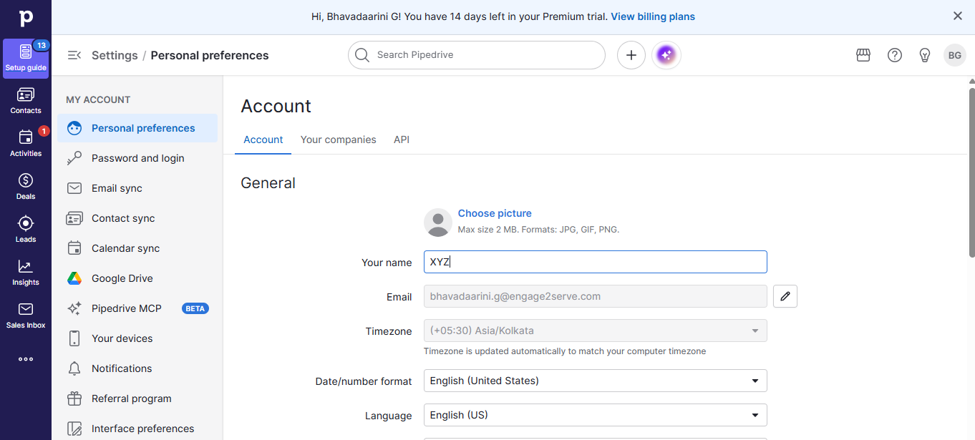Screen dimensions: 975x440
Task: Open Referral program page
Action: (137, 398)
